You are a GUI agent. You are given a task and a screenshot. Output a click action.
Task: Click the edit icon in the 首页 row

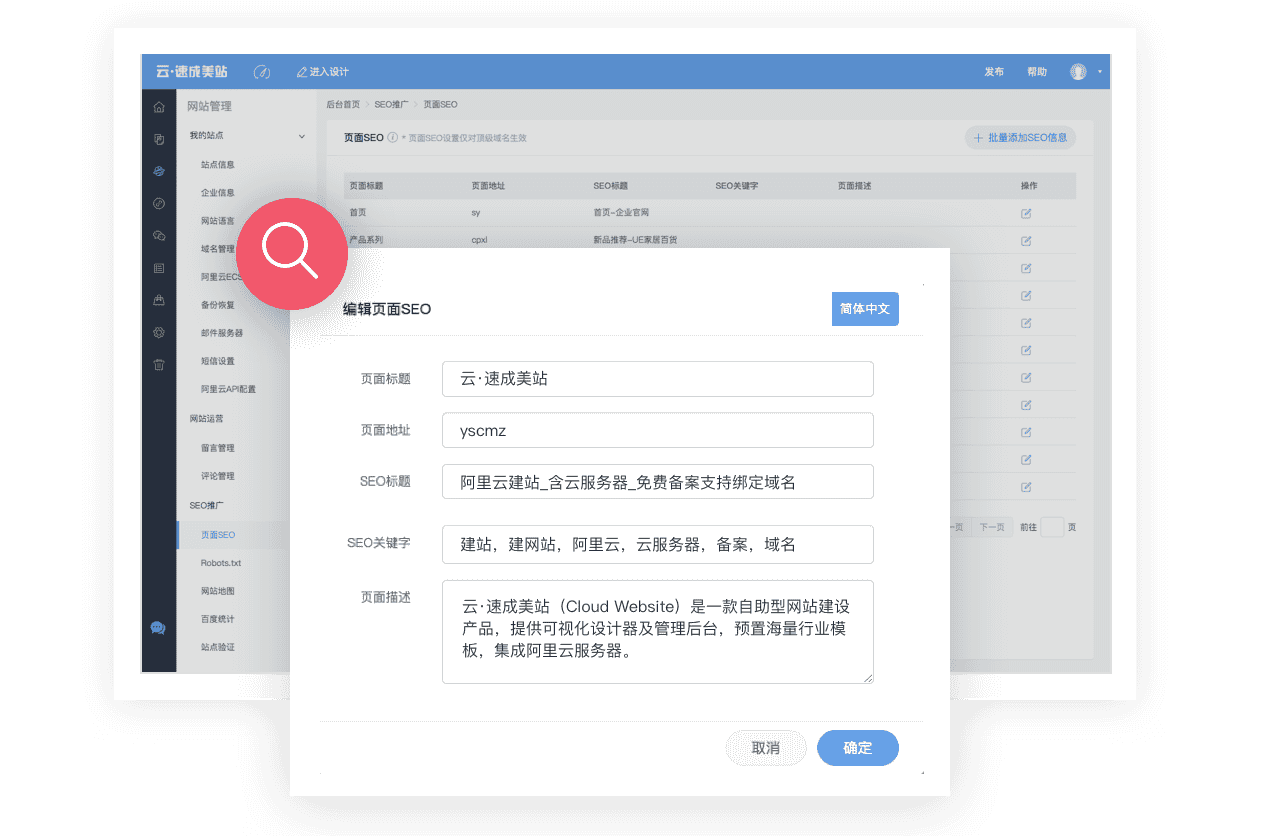1026,213
